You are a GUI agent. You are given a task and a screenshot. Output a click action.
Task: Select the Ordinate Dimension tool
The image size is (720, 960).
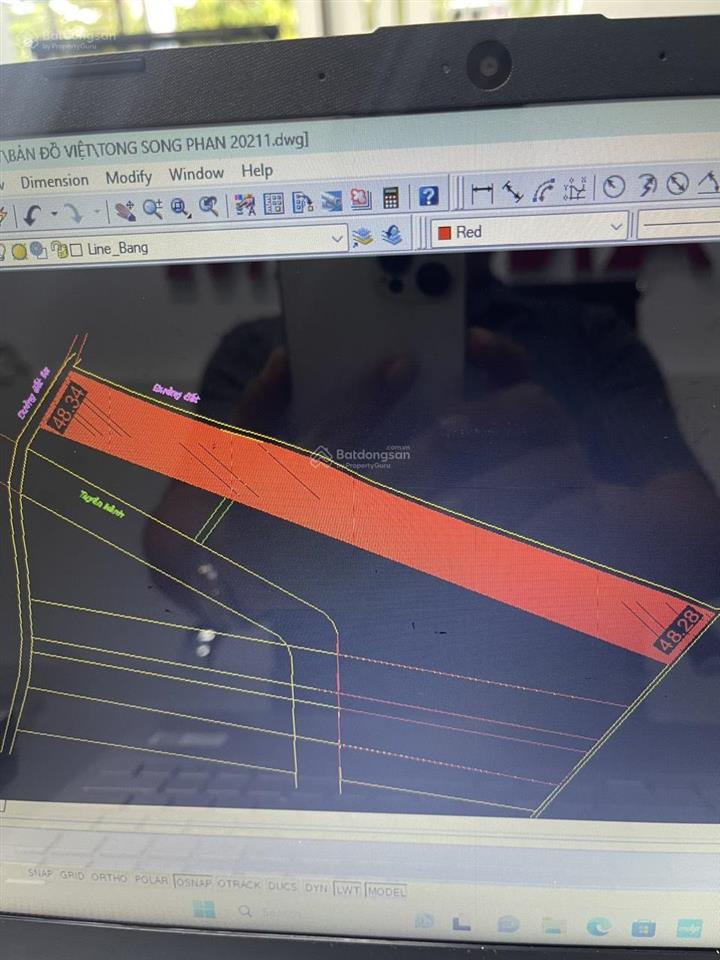575,189
